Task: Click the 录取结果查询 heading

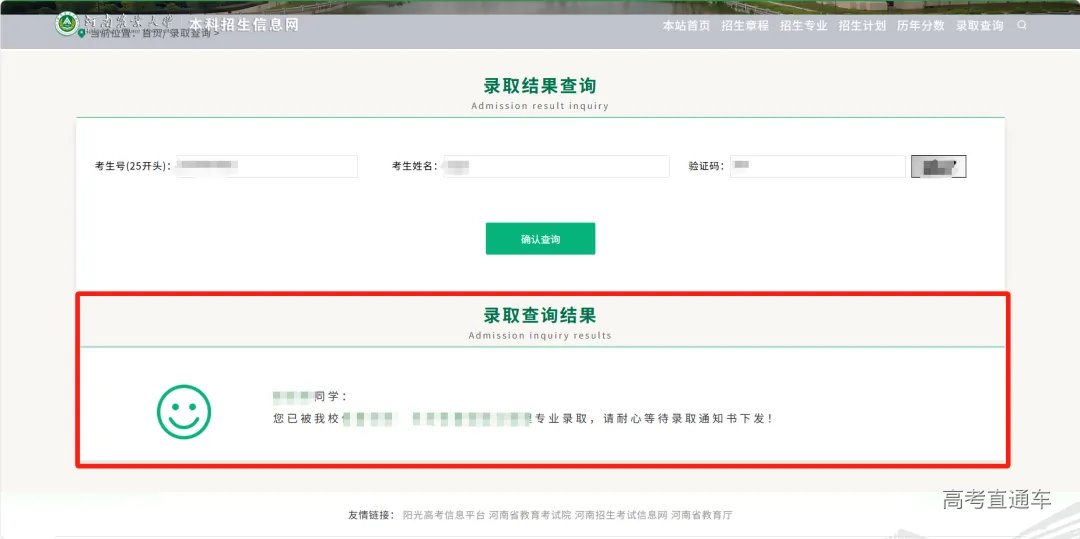Action: pos(540,86)
